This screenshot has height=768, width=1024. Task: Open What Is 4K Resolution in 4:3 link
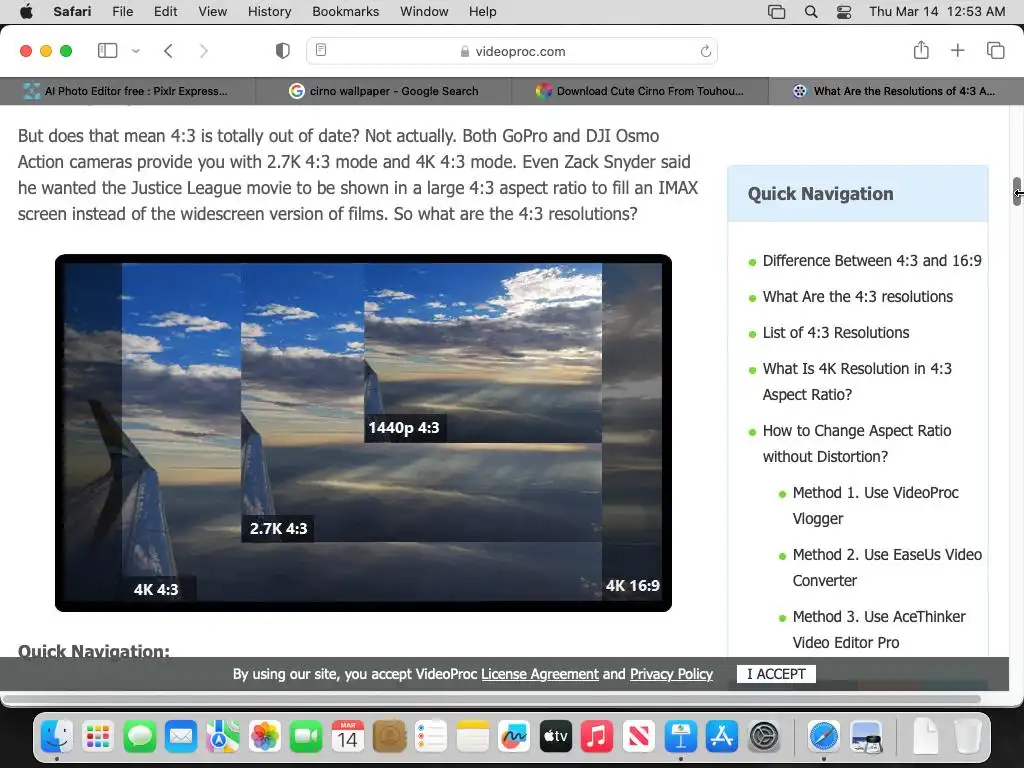click(x=857, y=381)
